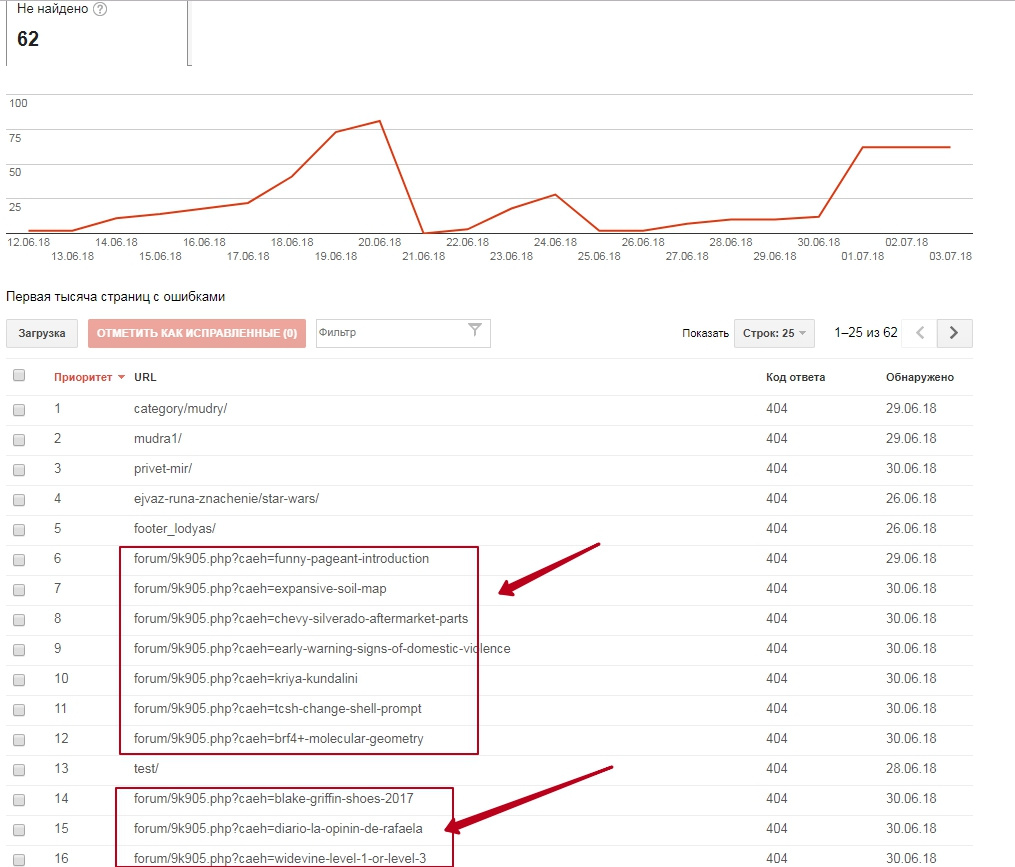1015x867 pixels.
Task: Click the URL column header
Action: pos(145,377)
